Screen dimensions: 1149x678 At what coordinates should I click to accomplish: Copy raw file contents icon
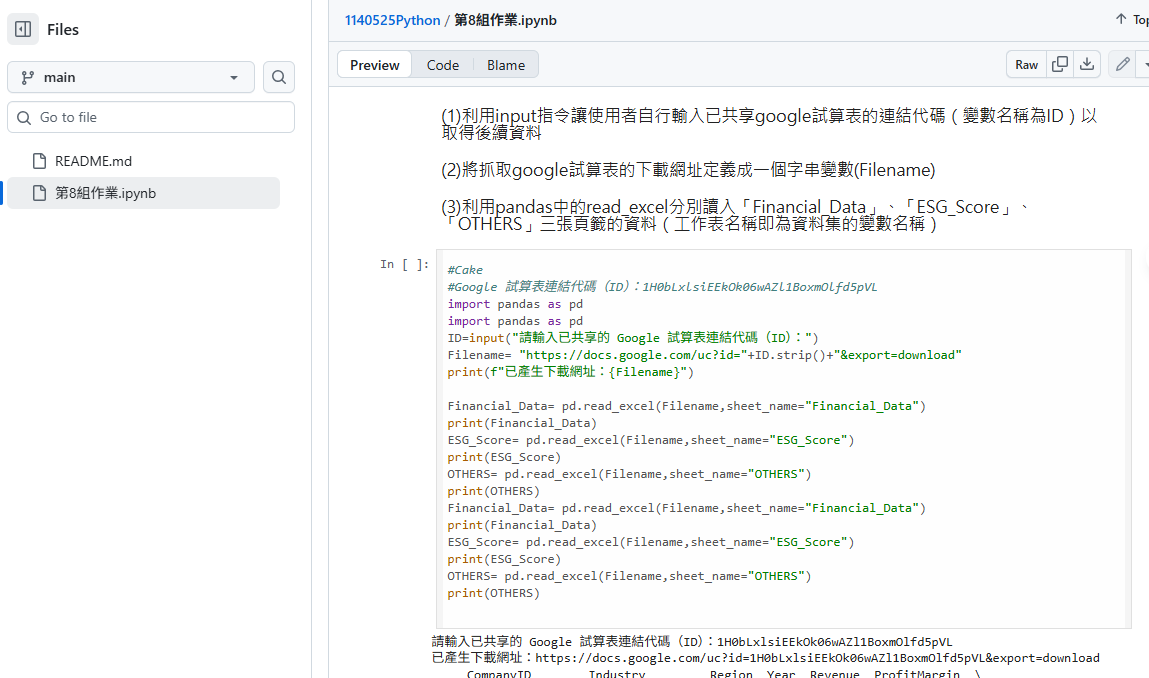[x=1060, y=65]
